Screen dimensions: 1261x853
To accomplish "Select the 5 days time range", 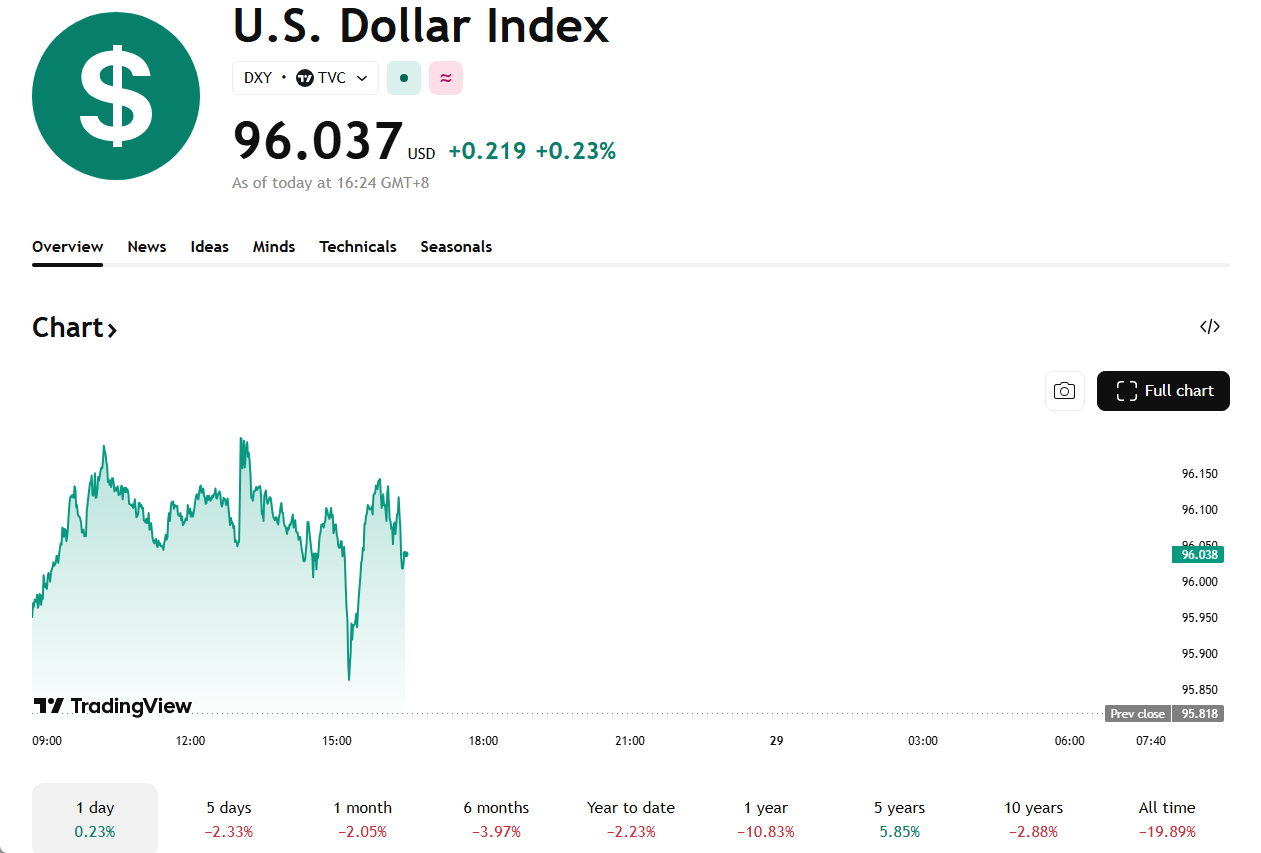I will pos(229,818).
